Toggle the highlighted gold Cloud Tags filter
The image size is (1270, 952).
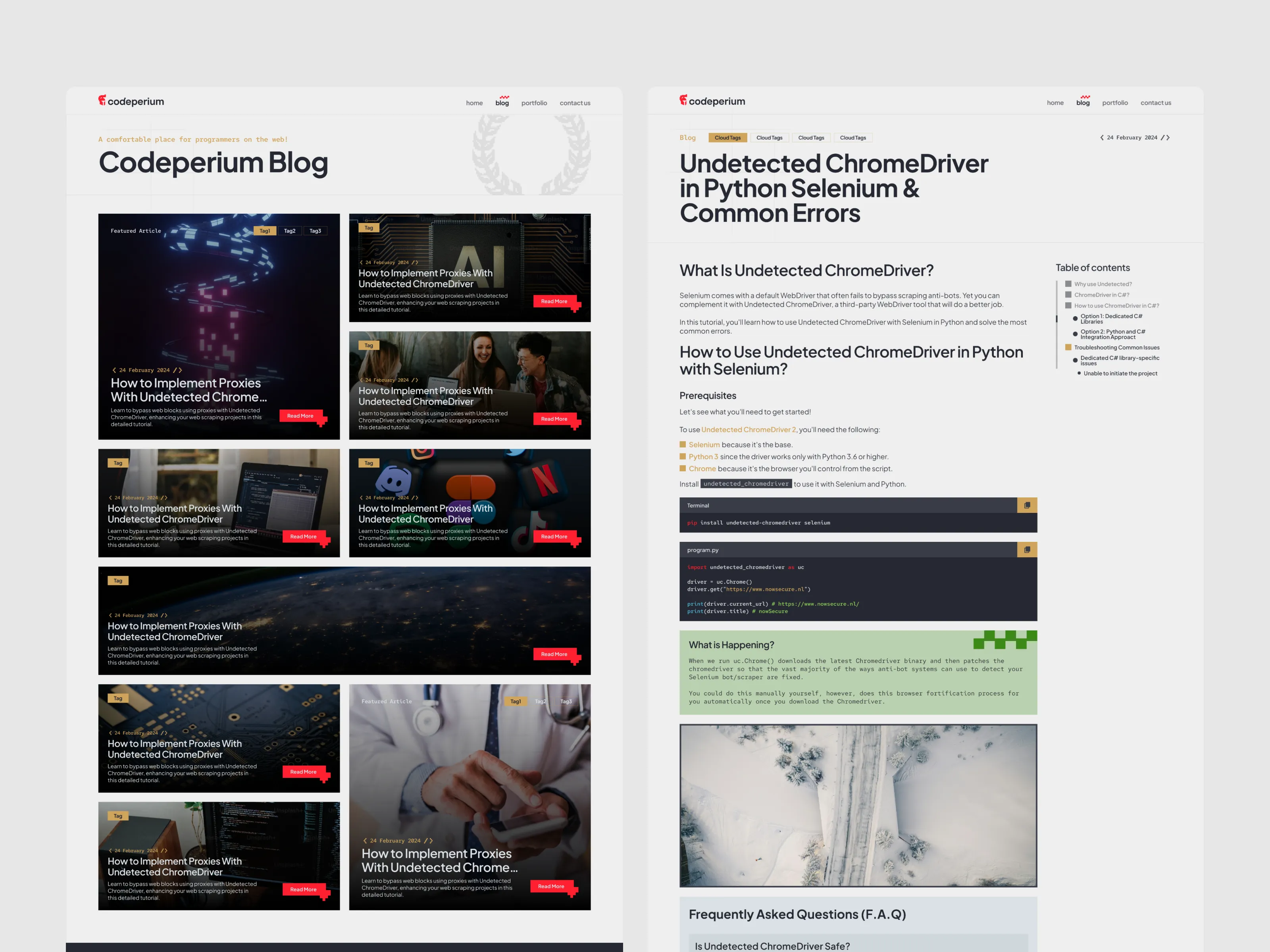(727, 138)
